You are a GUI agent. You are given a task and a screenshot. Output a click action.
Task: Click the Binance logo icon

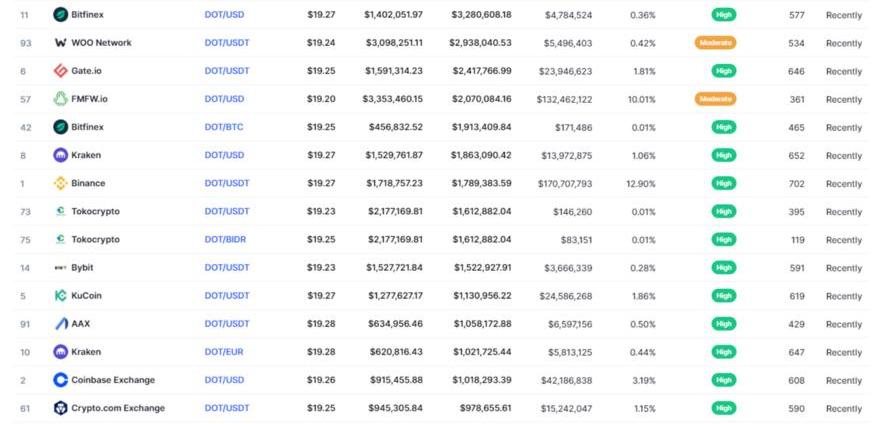click(61, 183)
